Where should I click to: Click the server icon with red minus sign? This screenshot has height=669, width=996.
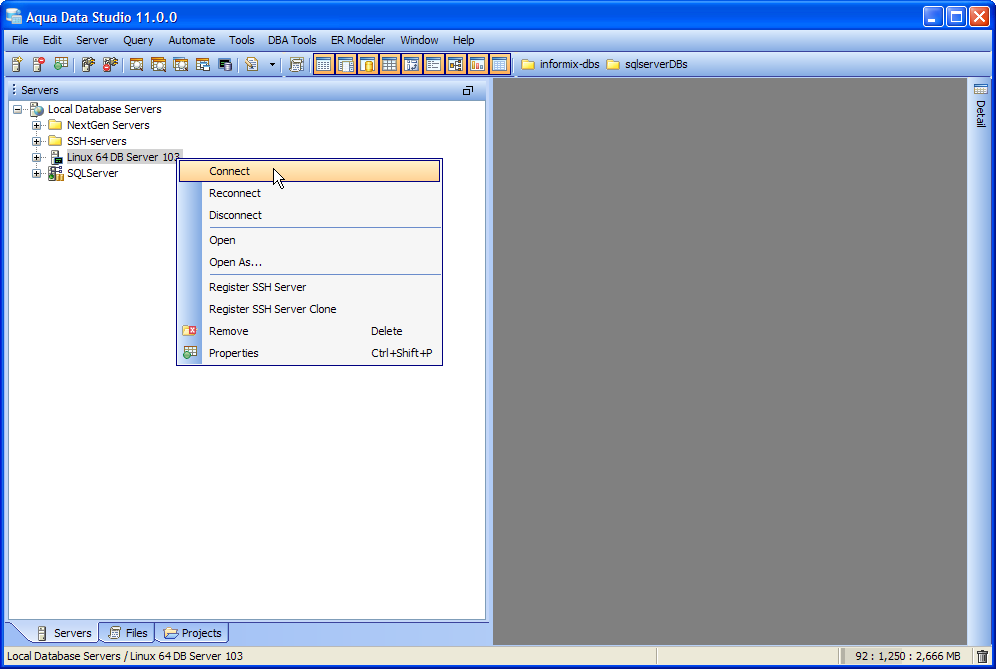click(39, 64)
